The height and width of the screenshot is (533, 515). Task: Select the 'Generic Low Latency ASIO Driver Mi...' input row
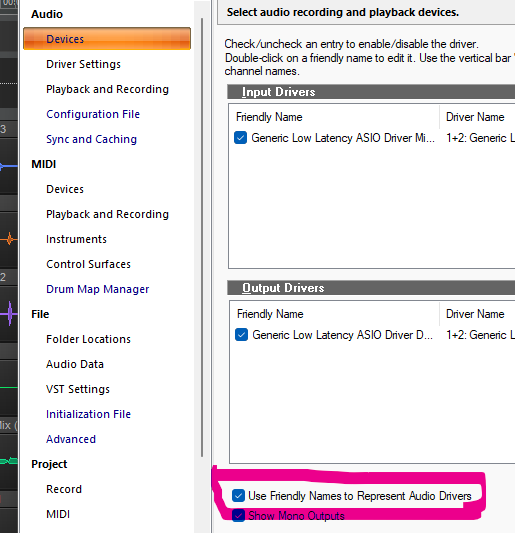point(343,138)
